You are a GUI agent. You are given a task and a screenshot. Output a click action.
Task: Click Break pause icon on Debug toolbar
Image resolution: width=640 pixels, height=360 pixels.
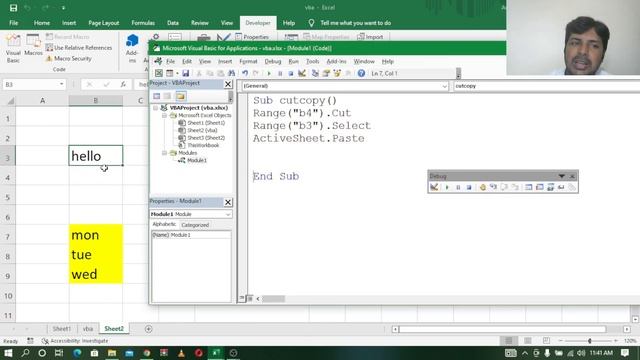(458, 187)
